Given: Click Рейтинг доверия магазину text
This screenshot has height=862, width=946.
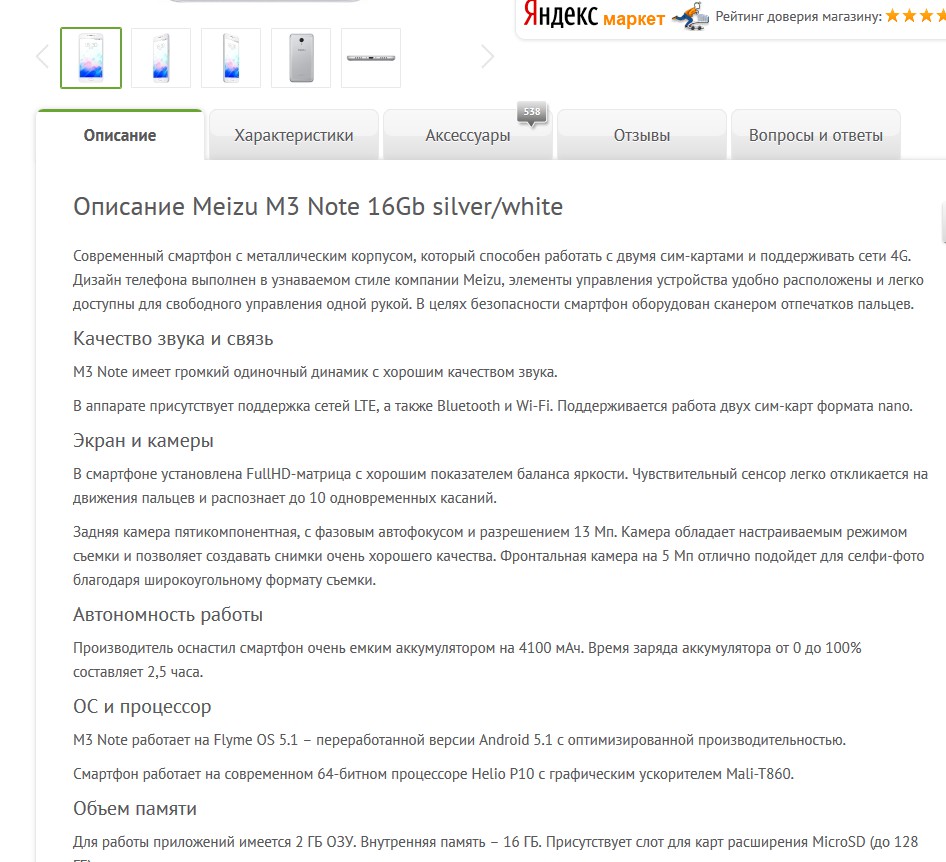Looking at the screenshot, I should pos(799,17).
